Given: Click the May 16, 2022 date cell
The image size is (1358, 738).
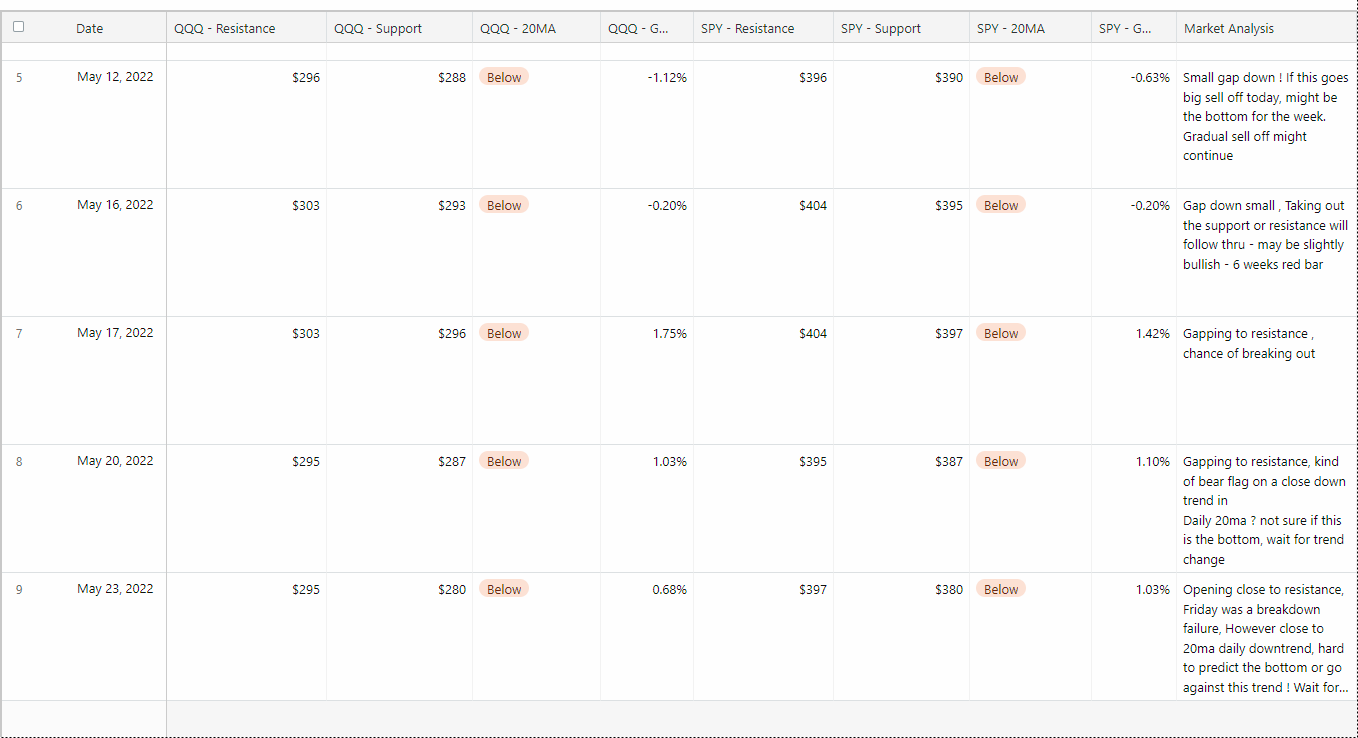Looking at the screenshot, I should 115,205.
